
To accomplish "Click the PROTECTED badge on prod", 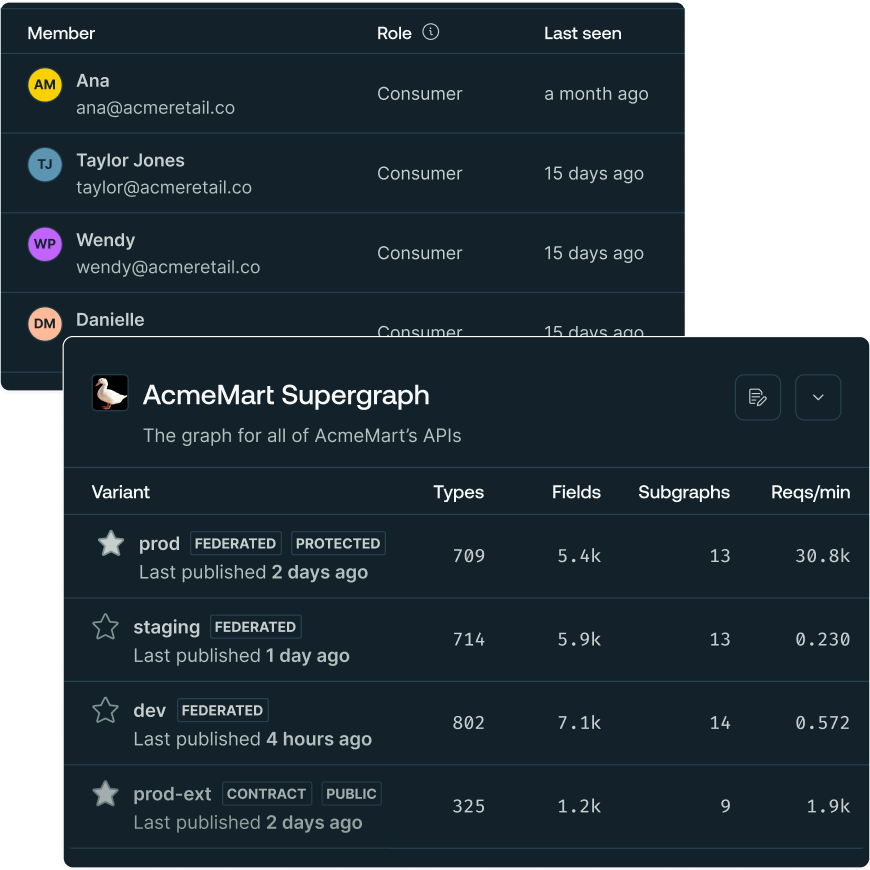I will (338, 543).
